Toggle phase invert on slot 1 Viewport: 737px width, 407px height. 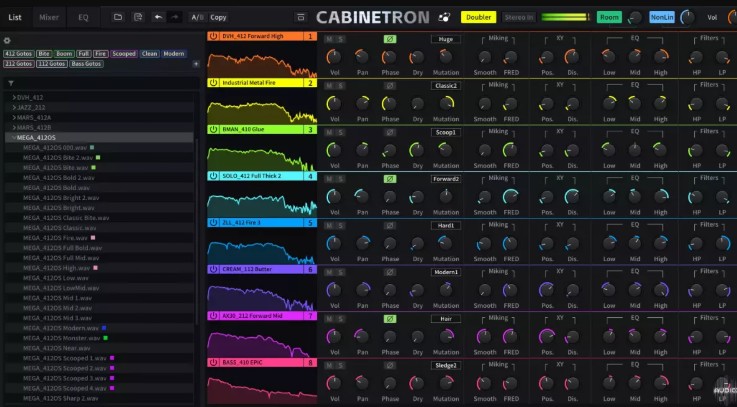389,39
